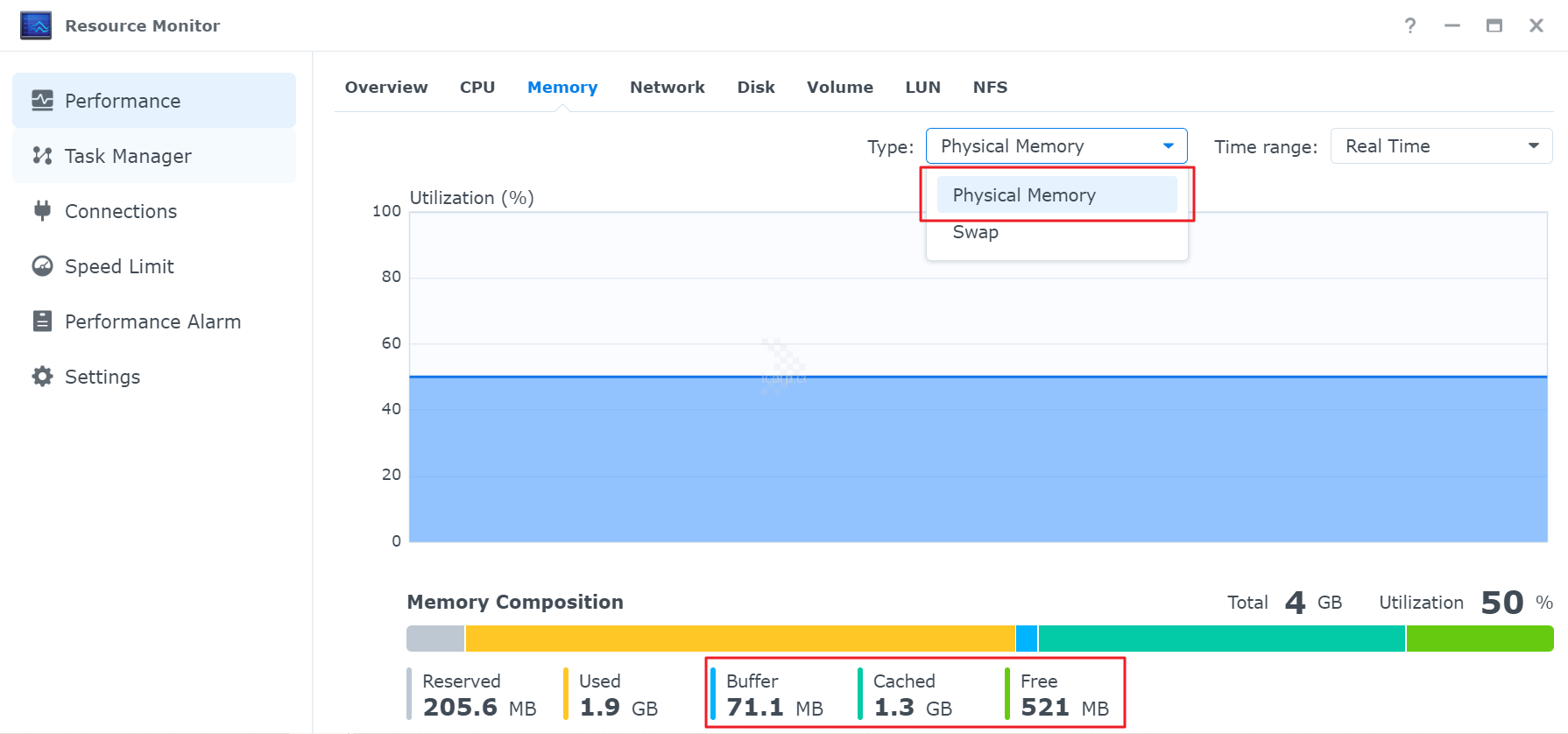The image size is (1568, 734).
Task: Choose Swap from the Type list
Action: pyautogui.click(x=975, y=232)
